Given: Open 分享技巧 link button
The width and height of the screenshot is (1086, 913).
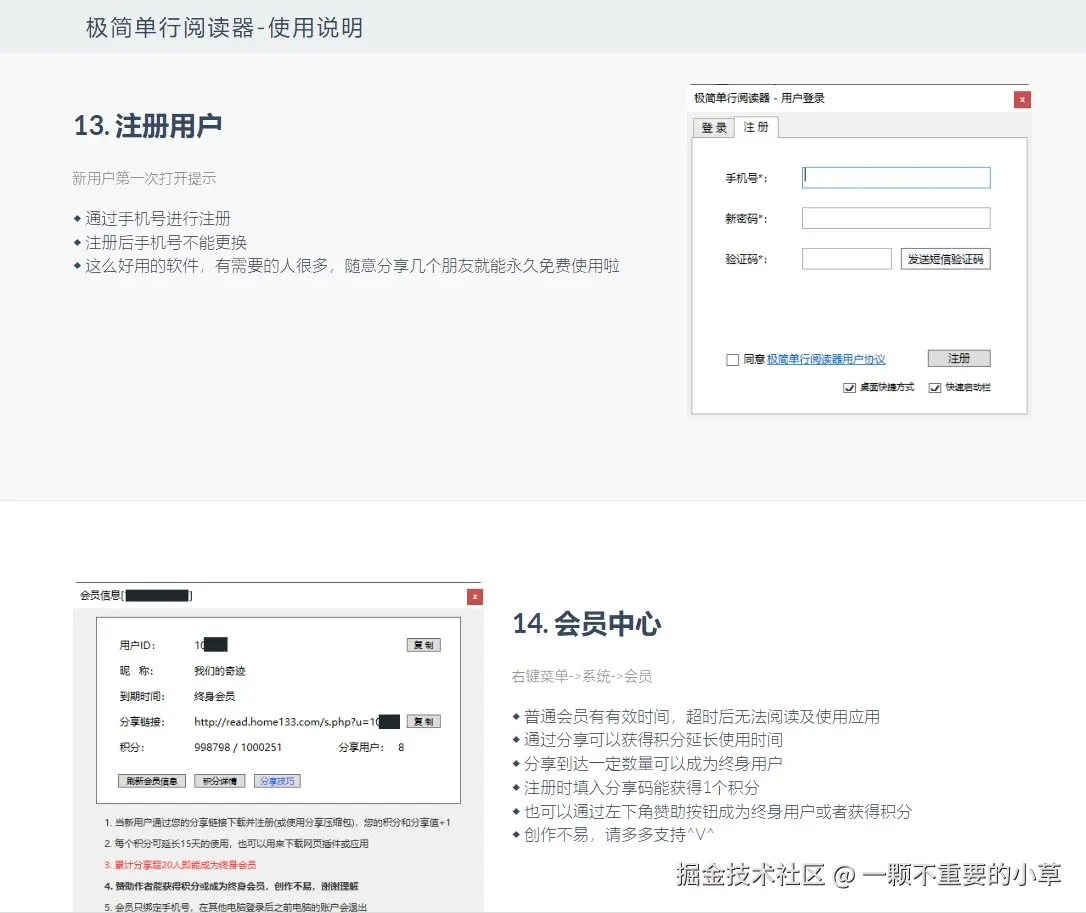Looking at the screenshot, I should tap(277, 781).
